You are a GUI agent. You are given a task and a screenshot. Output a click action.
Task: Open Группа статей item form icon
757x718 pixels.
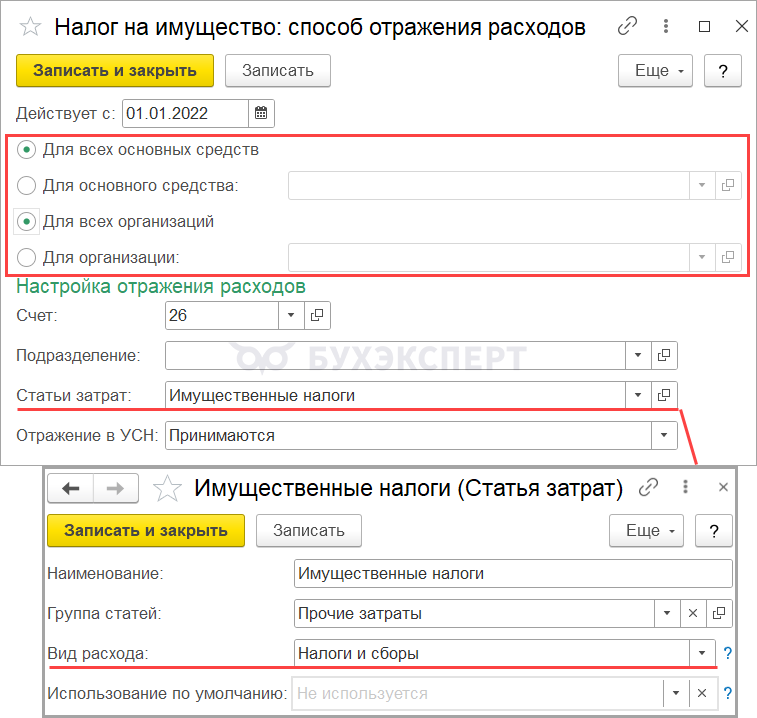coord(719,613)
